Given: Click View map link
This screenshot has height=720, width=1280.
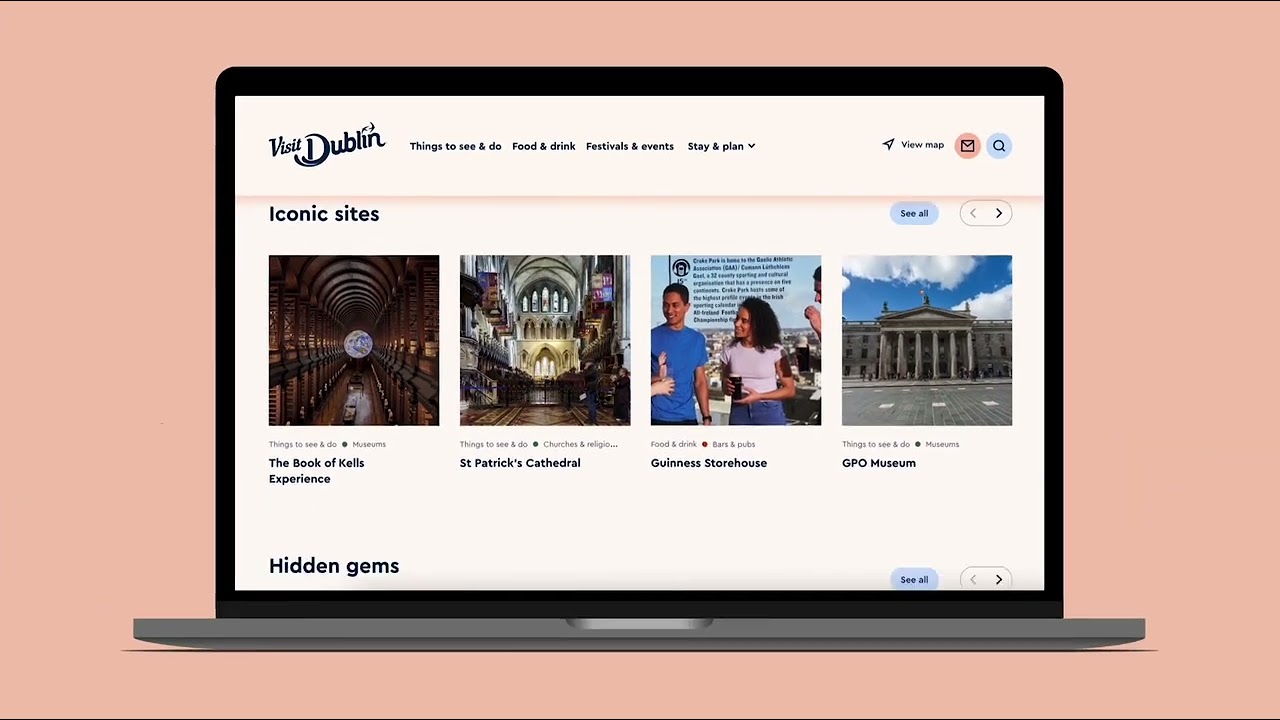Looking at the screenshot, I should coord(922,145).
